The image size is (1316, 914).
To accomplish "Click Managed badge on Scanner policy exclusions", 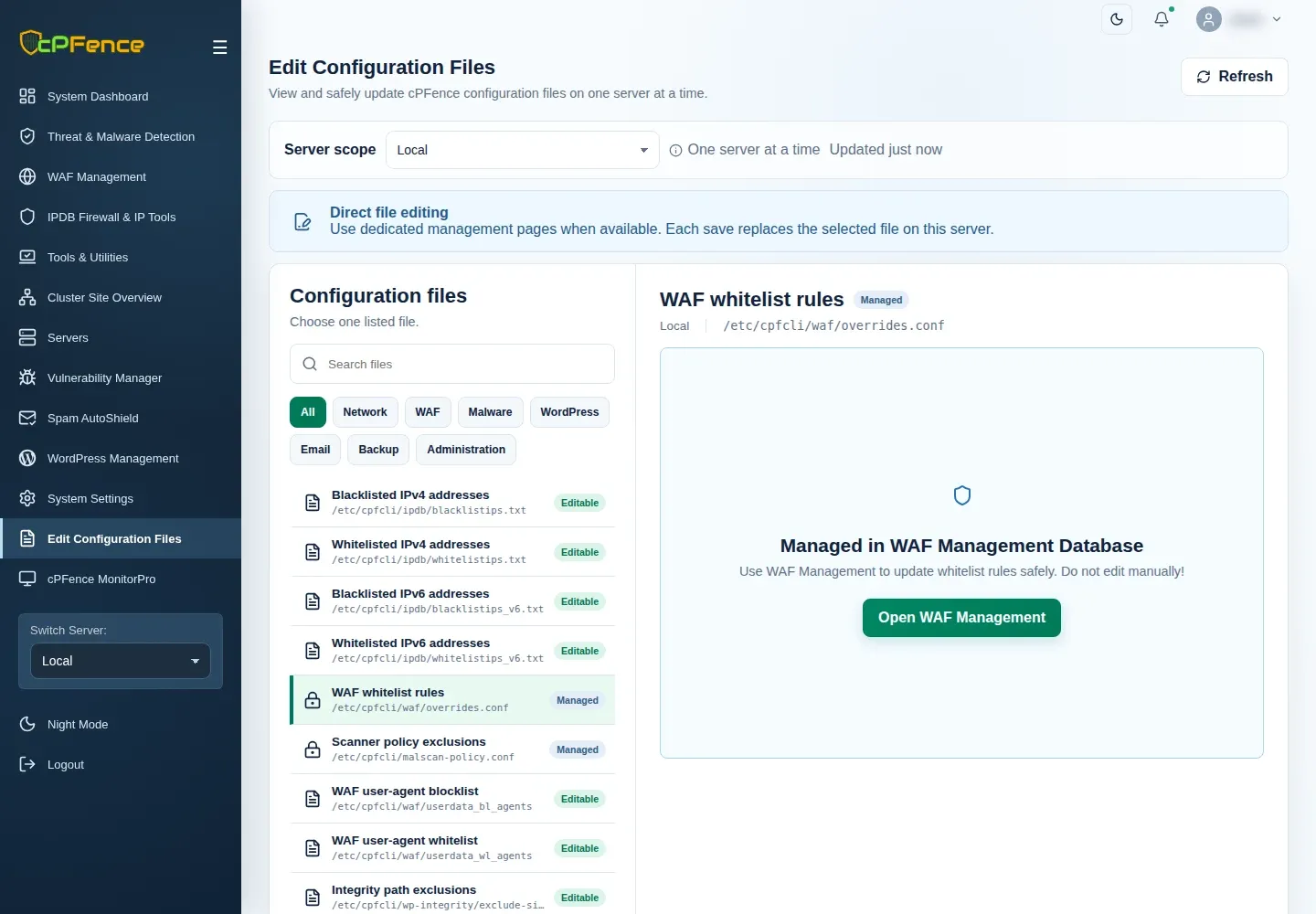I will pos(578,749).
